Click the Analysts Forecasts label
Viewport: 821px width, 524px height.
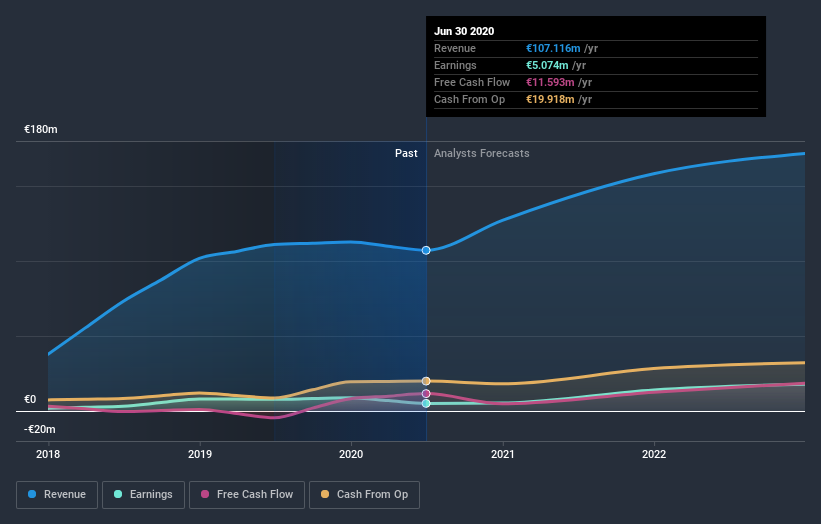[482, 153]
